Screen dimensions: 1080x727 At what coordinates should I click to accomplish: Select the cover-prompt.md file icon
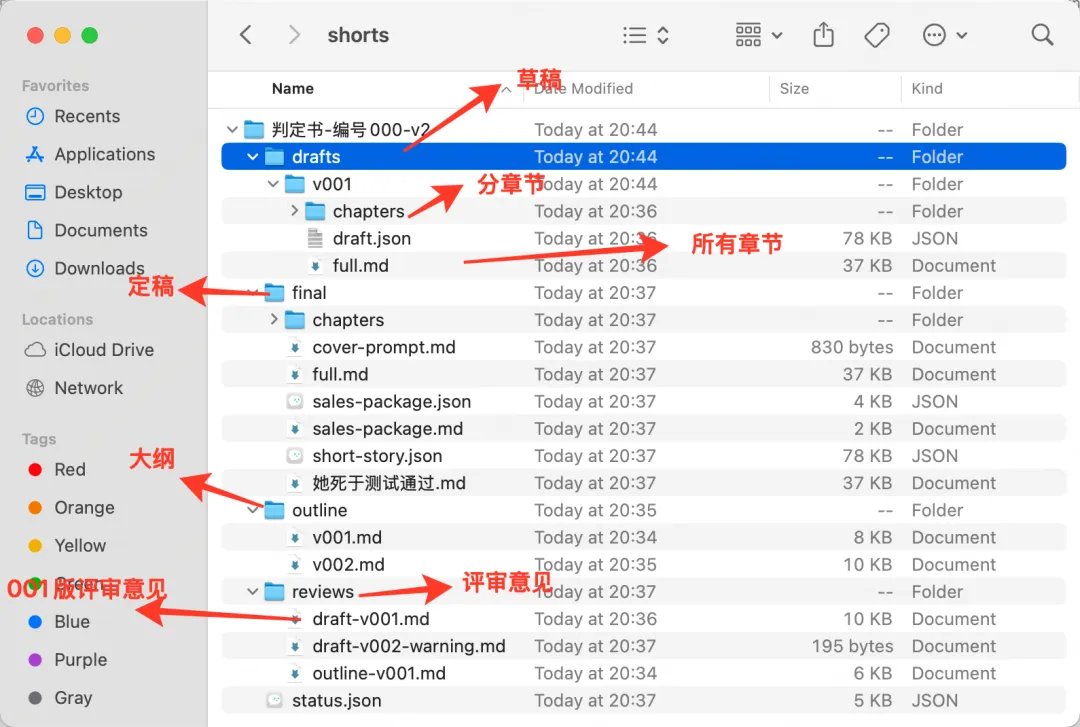295,347
